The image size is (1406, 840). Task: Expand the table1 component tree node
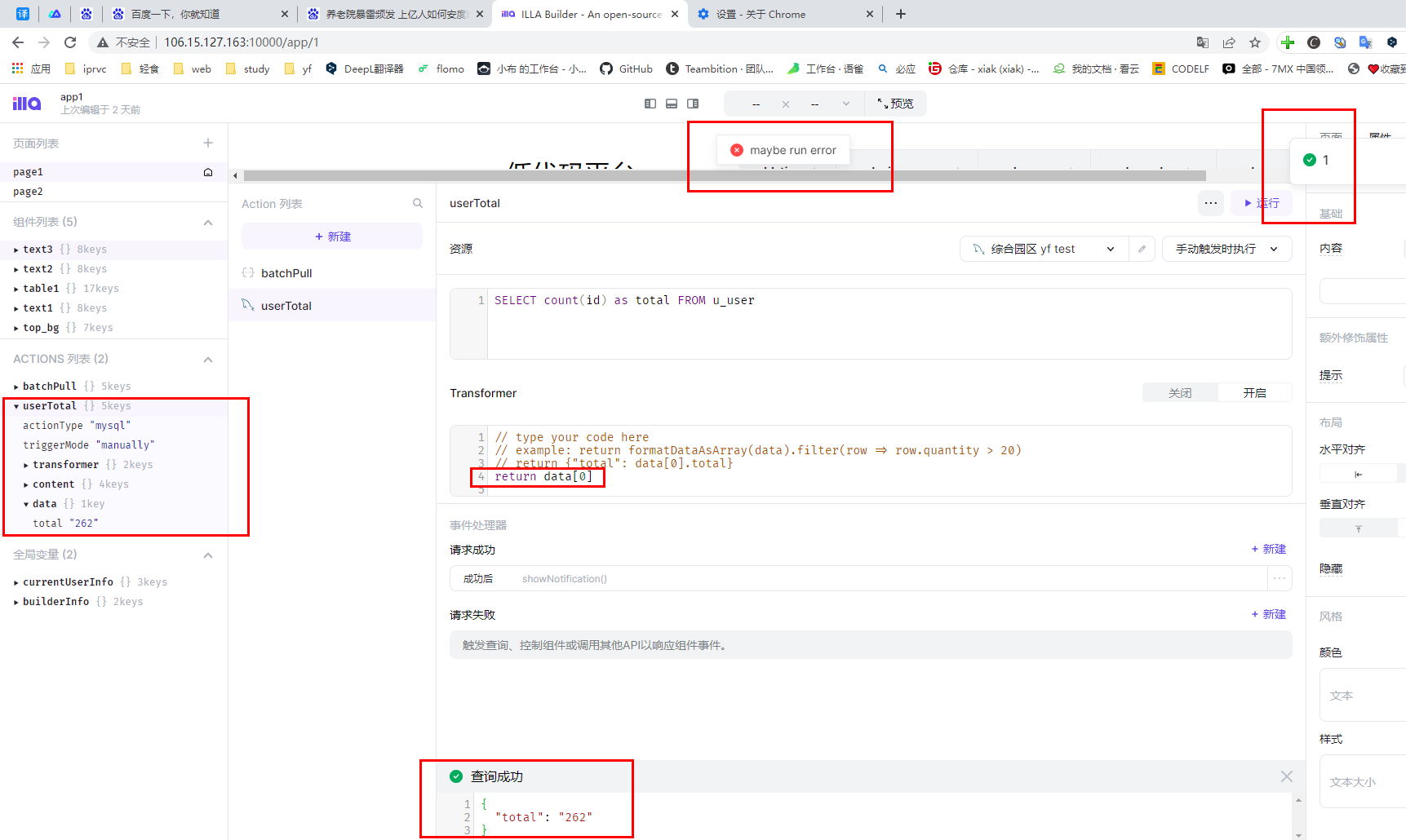tap(16, 289)
